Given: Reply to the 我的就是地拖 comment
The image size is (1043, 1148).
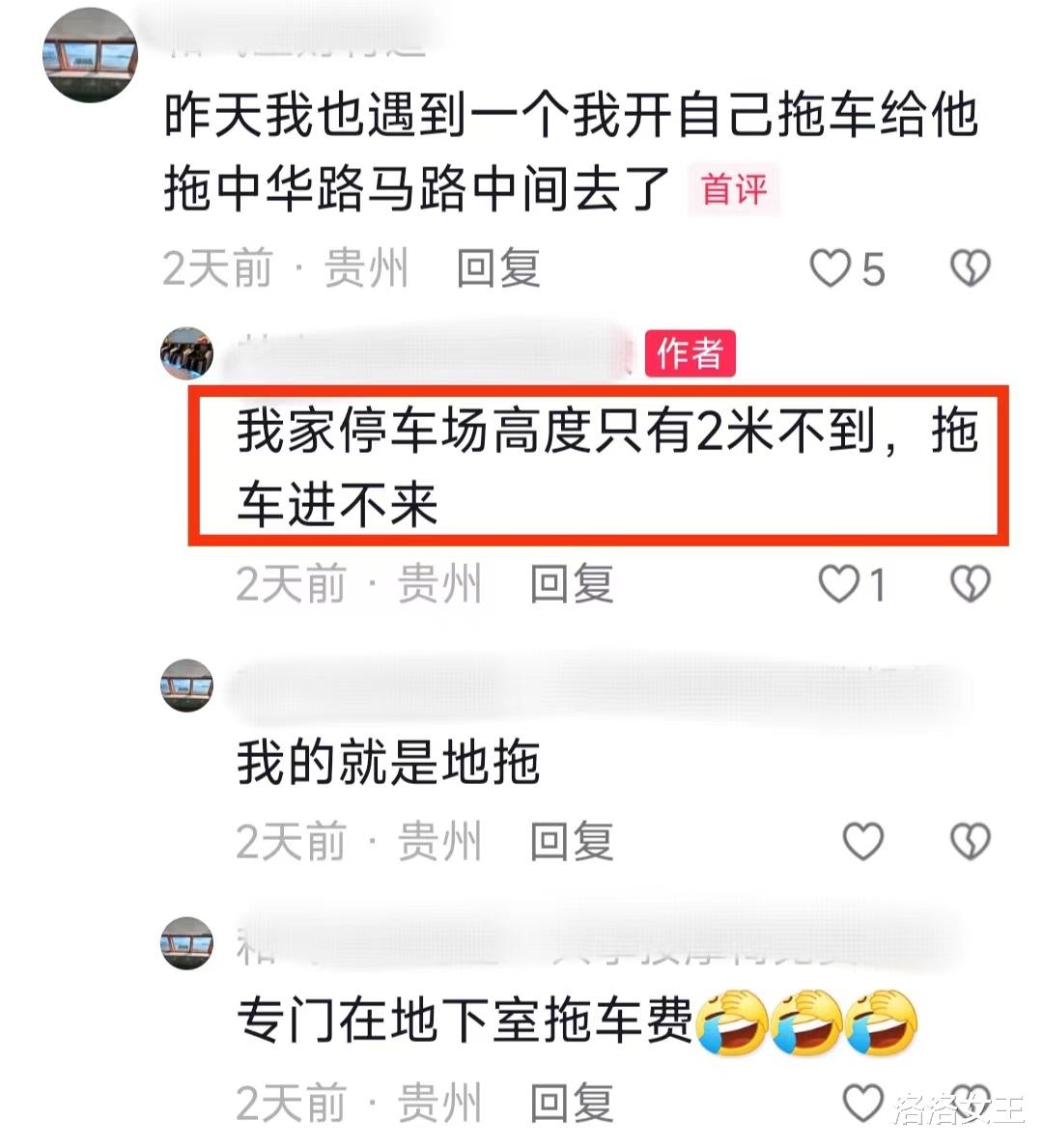Looking at the screenshot, I should [572, 841].
